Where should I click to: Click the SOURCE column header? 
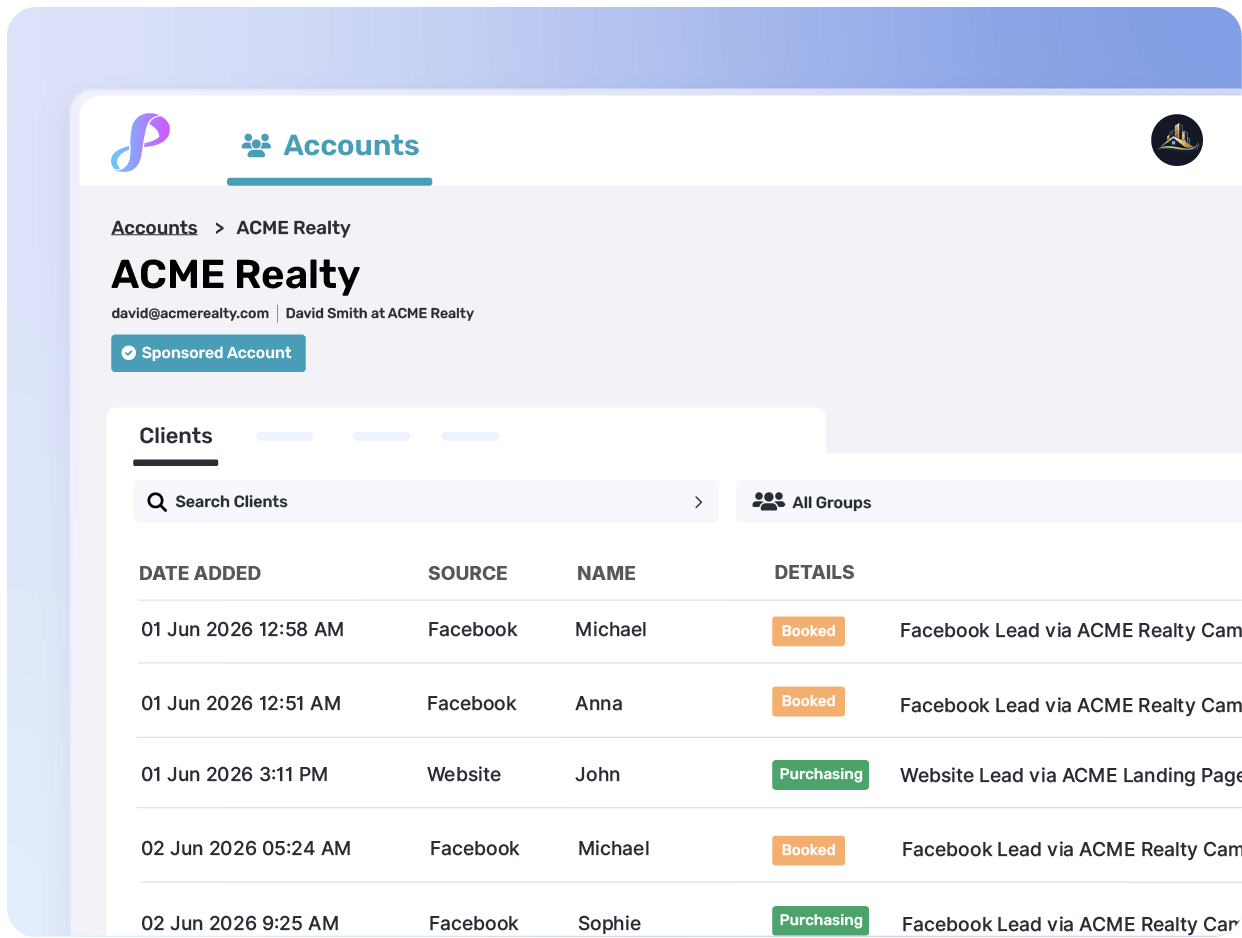tap(467, 573)
